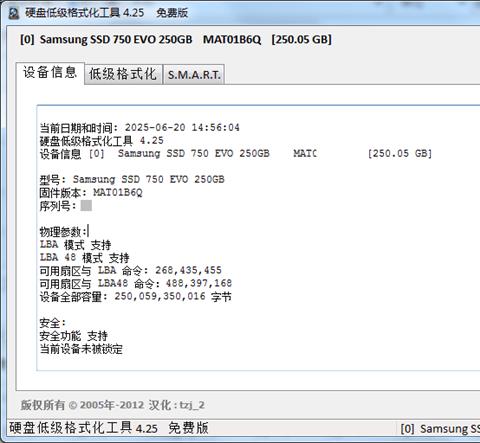Click the 安全: heading in info box

53,323
